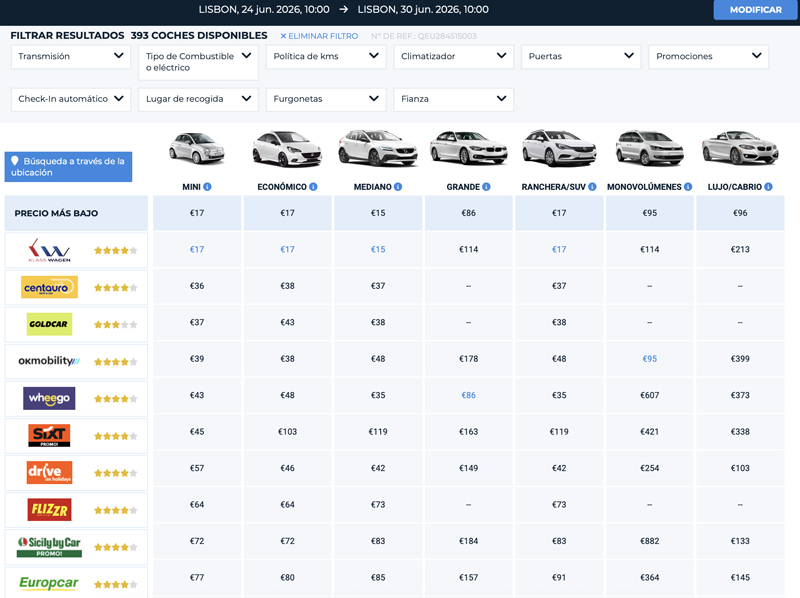The width and height of the screenshot is (800, 598).
Task: Click the star rating for Goldcar
Action: pos(116,325)
